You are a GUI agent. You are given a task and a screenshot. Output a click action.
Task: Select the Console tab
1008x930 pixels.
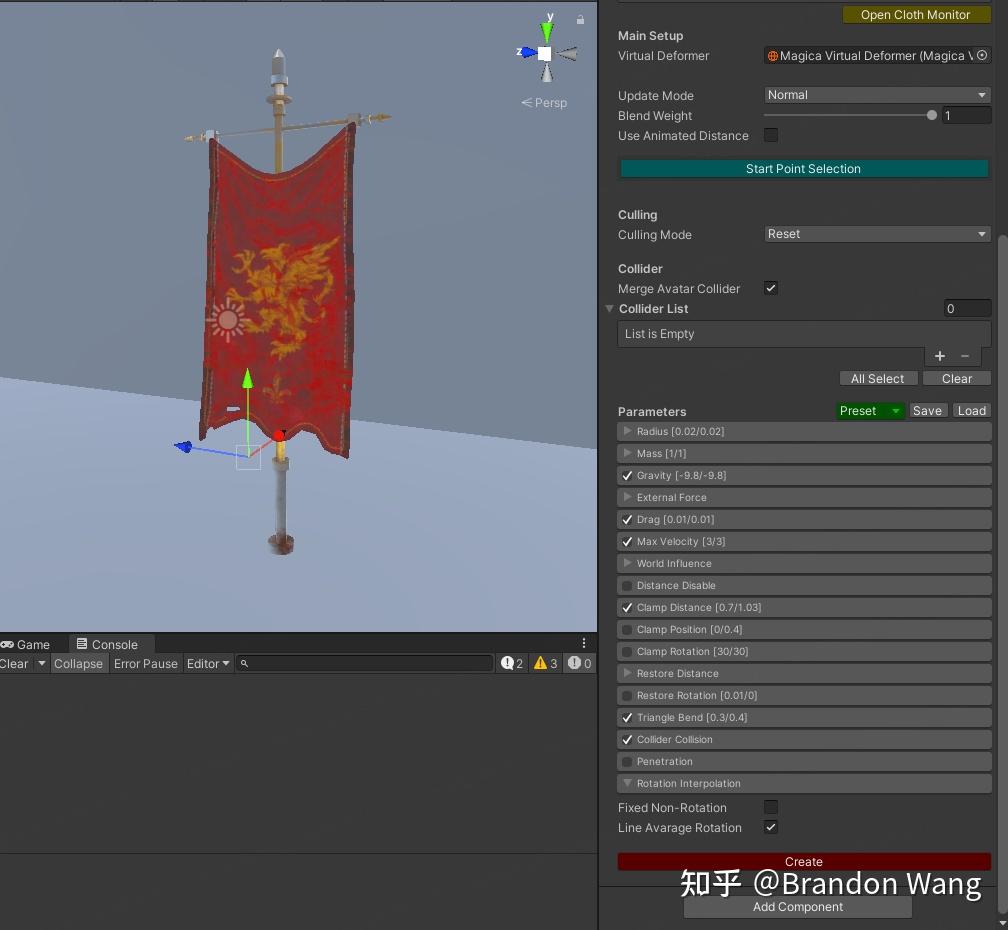click(107, 644)
